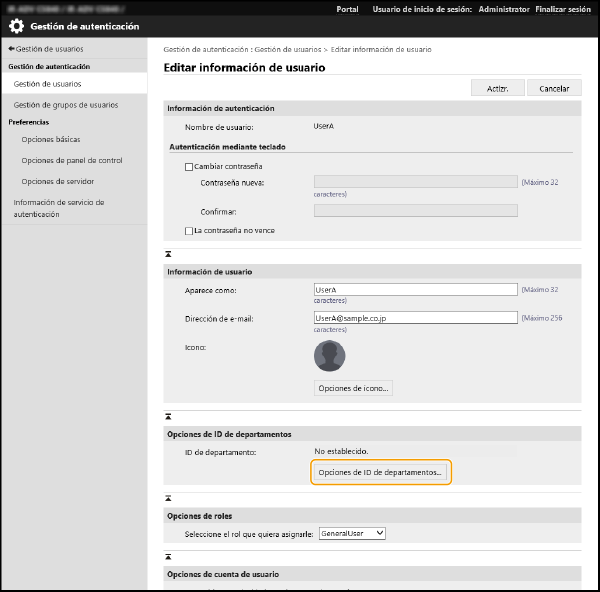Click the user avatar icon
600x592 pixels.
tap(329, 356)
